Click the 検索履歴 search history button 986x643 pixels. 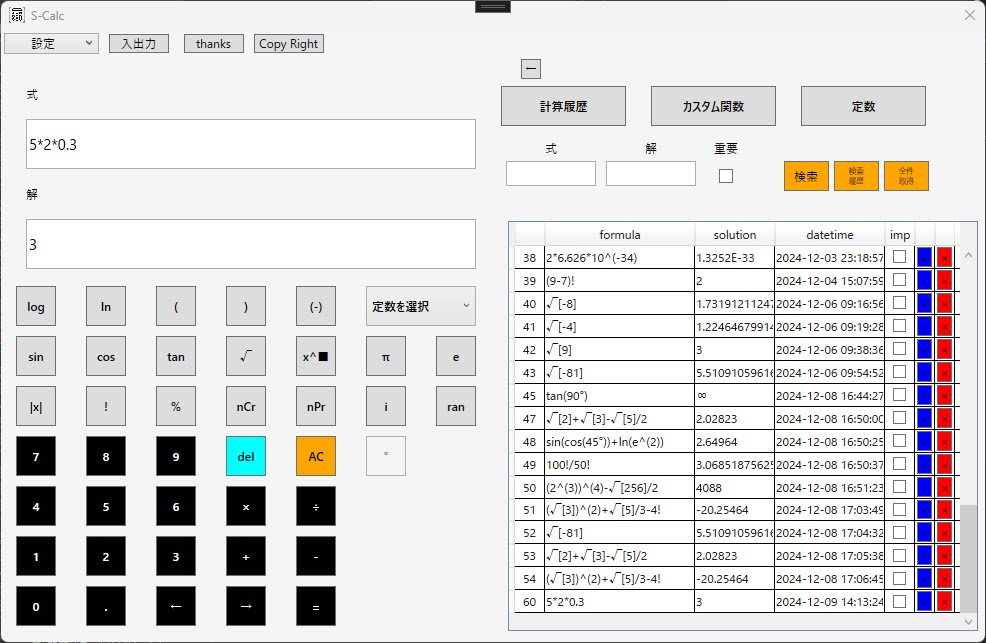pyautogui.click(x=856, y=176)
